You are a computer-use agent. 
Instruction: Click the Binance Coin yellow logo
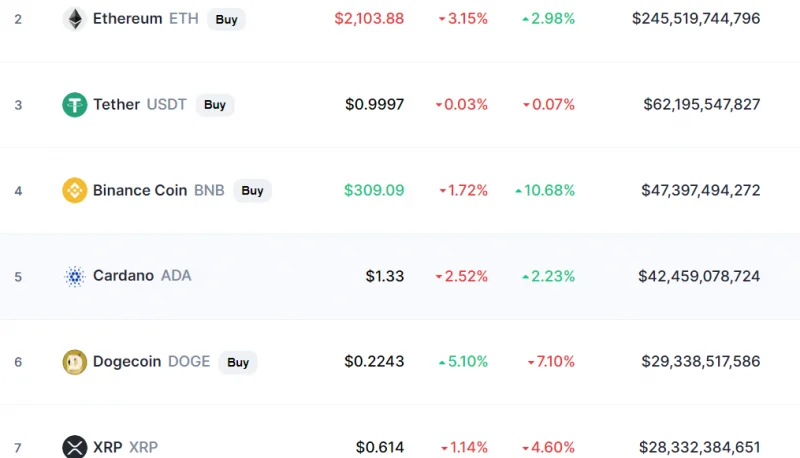click(x=75, y=190)
